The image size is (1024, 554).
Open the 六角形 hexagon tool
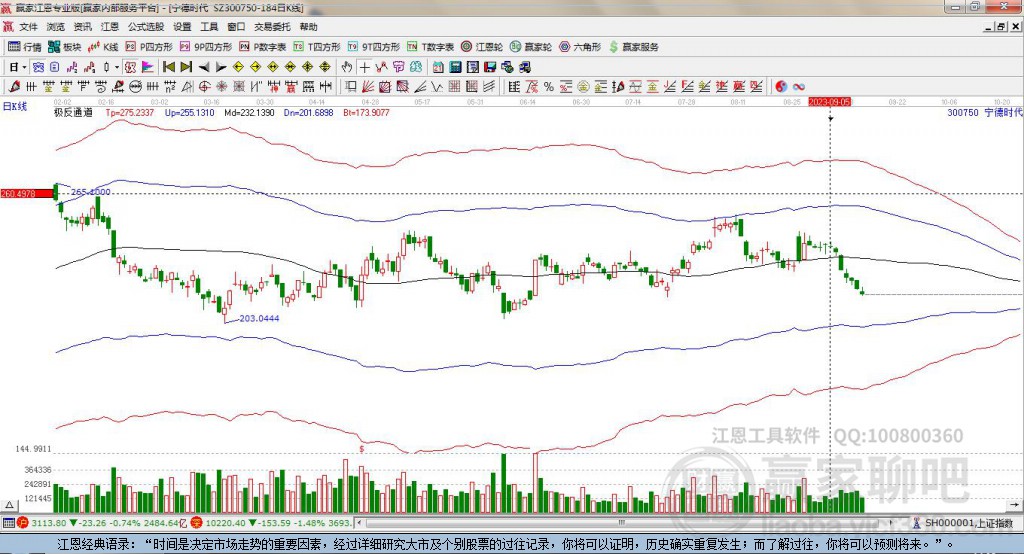pyautogui.click(x=581, y=47)
